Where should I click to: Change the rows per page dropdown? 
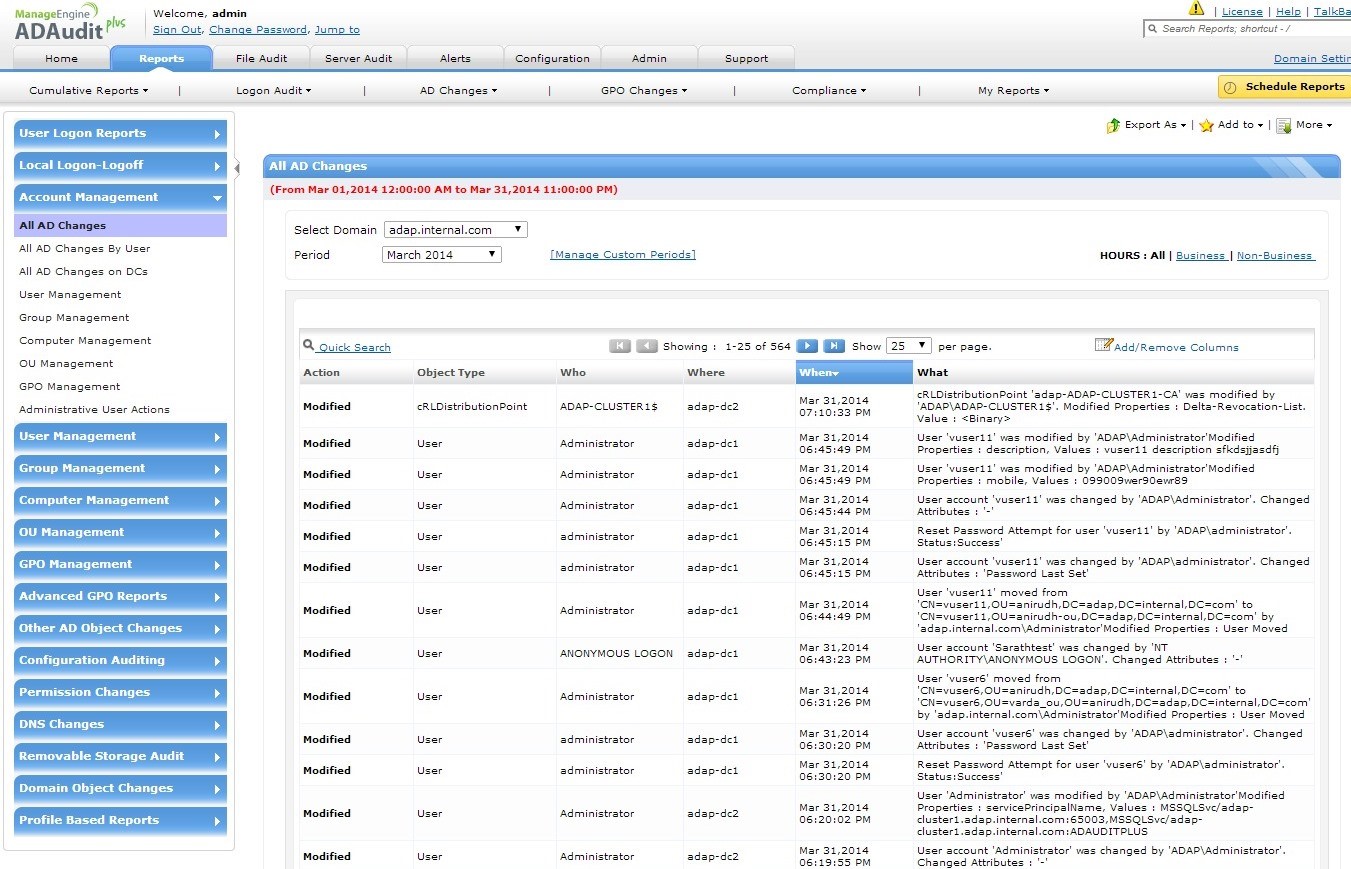pyautogui.click(x=909, y=346)
